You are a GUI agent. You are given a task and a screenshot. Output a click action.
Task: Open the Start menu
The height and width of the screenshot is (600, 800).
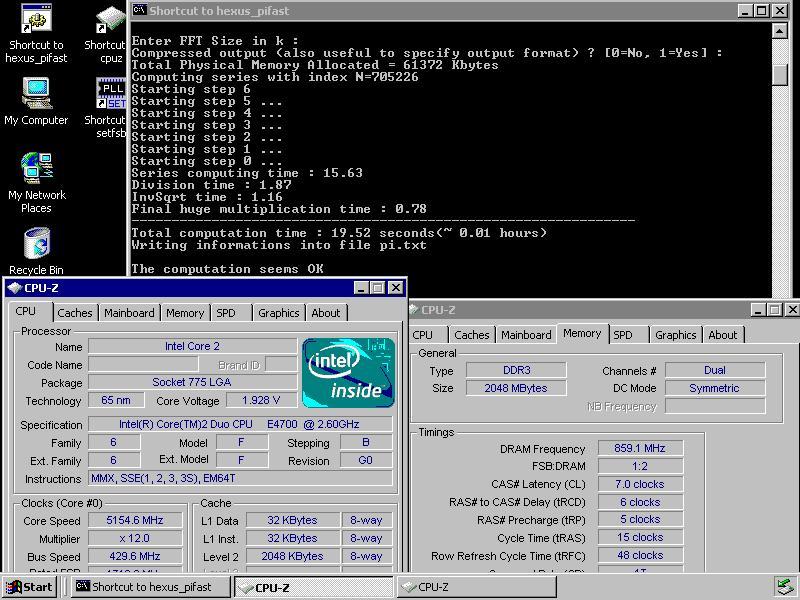[x=30, y=587]
